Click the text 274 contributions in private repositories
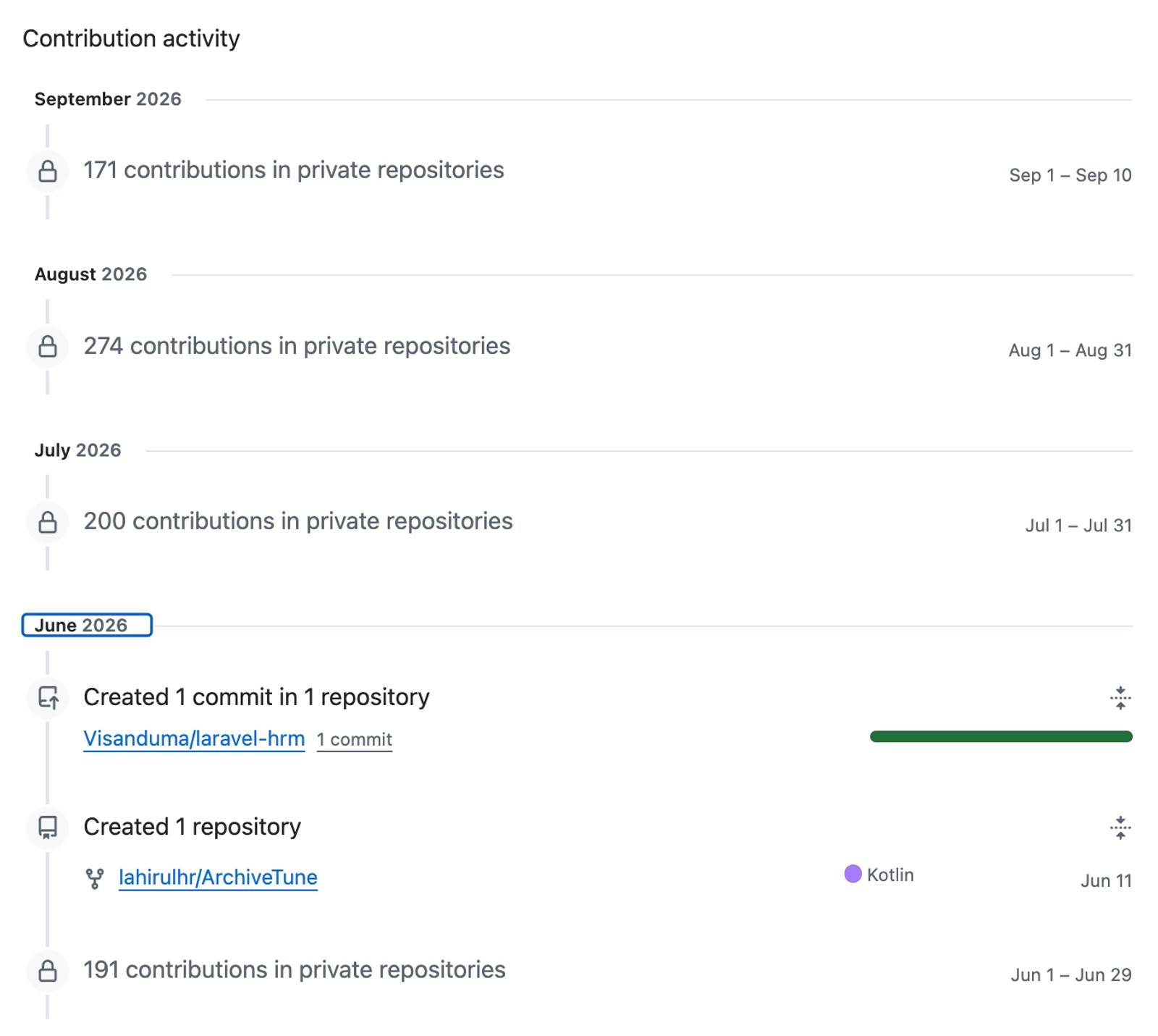Viewport: 1158px width, 1036px height. pos(297,346)
